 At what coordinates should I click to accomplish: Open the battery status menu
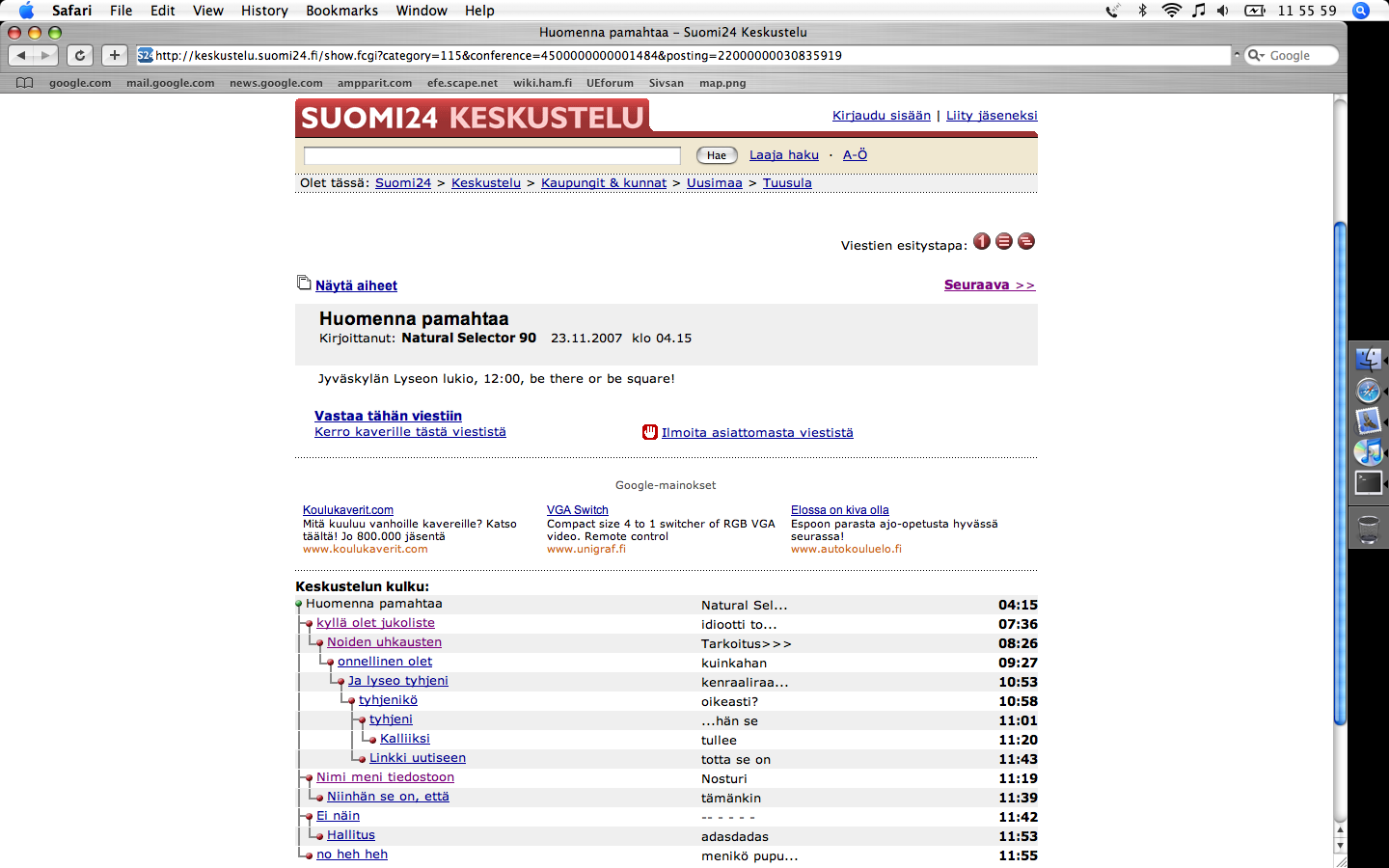(1255, 11)
